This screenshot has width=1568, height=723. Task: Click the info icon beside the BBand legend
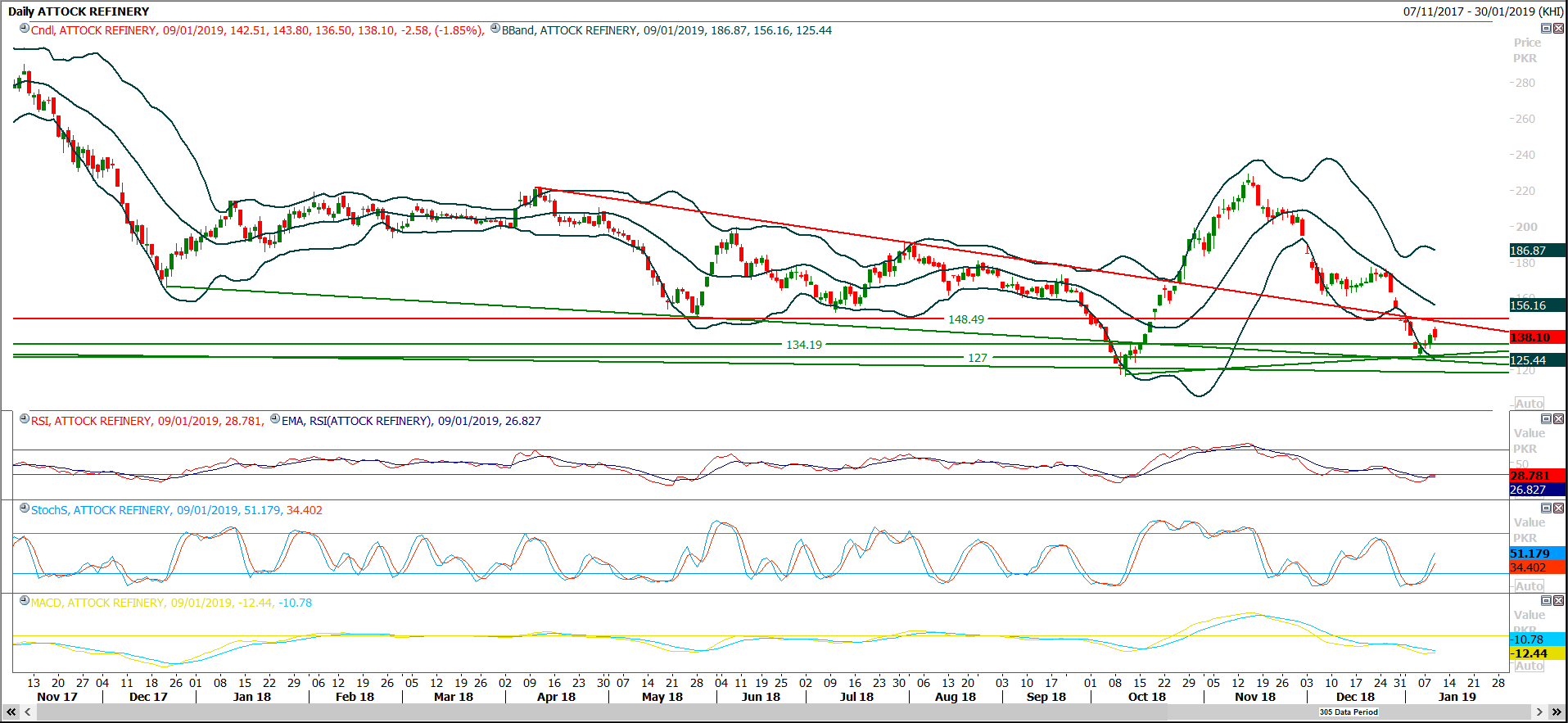click(x=495, y=28)
